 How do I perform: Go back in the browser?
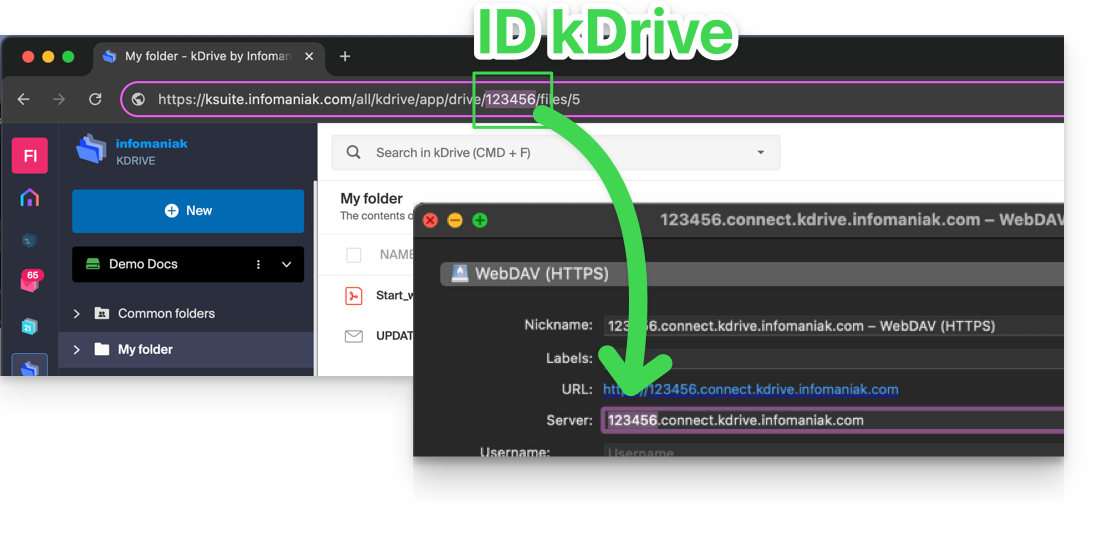pos(24,100)
